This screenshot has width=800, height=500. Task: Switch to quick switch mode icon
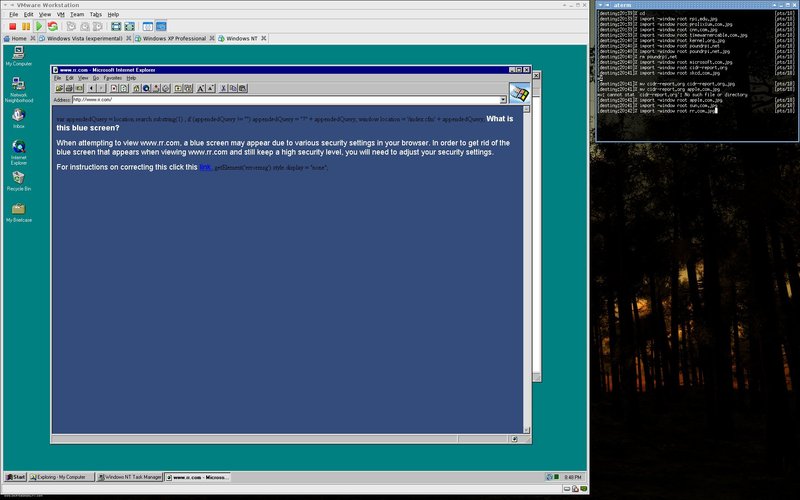[130, 26]
